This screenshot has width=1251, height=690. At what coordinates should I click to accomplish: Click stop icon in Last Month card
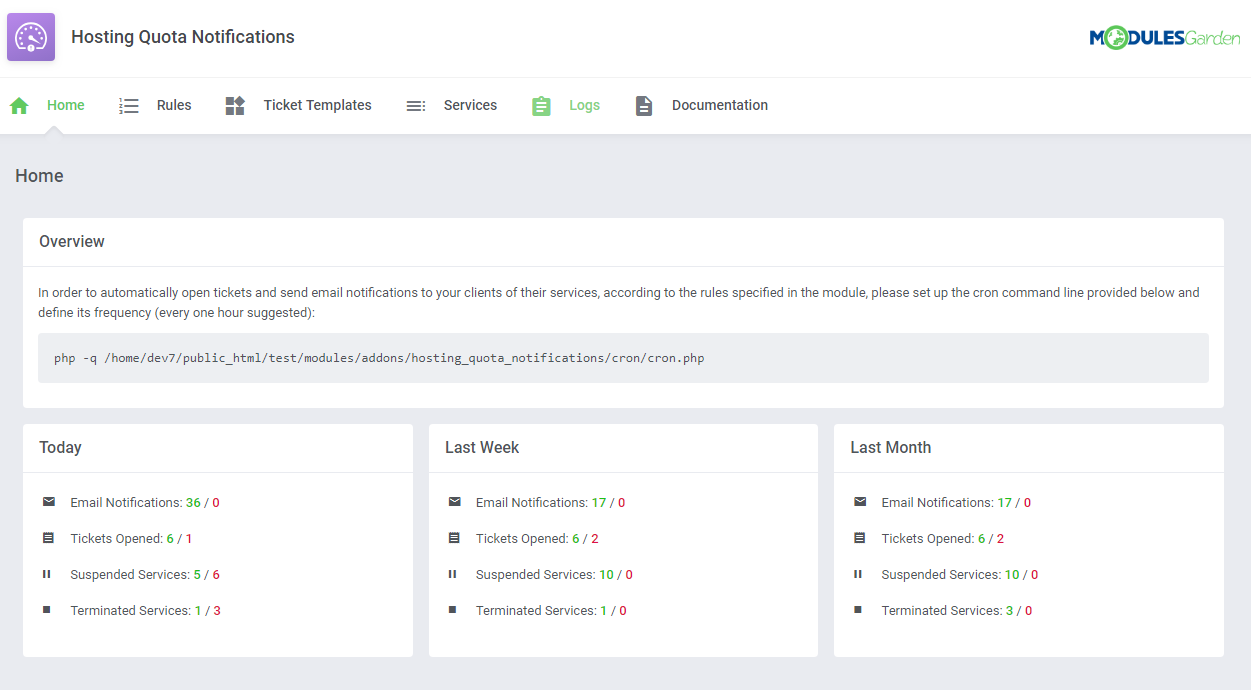858,610
